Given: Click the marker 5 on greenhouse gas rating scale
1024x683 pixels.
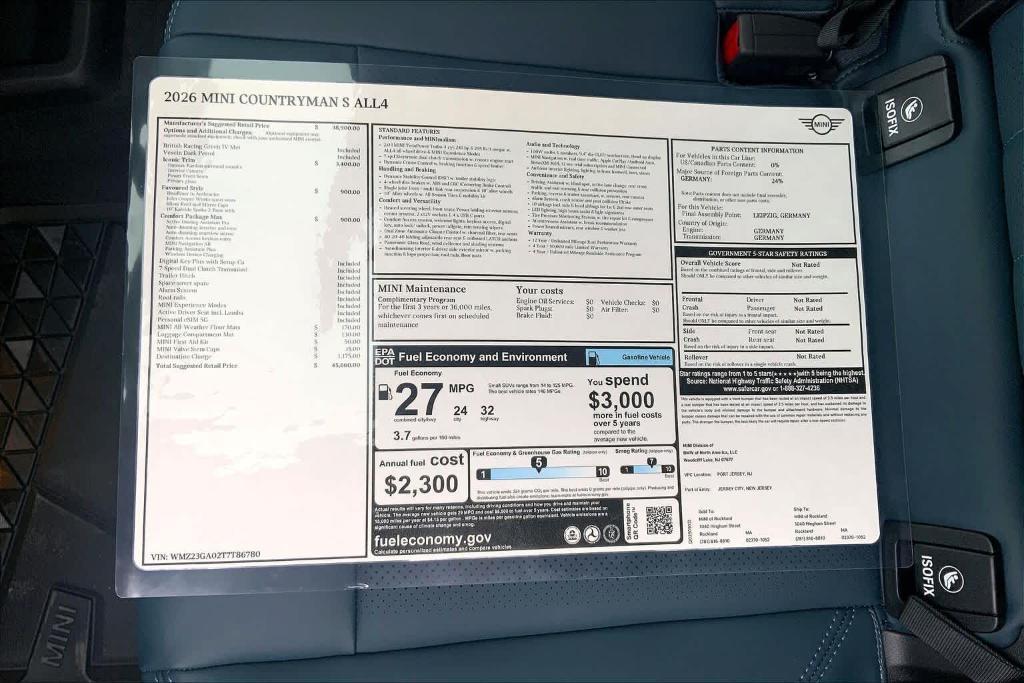Looking at the screenshot, I should (537, 463).
